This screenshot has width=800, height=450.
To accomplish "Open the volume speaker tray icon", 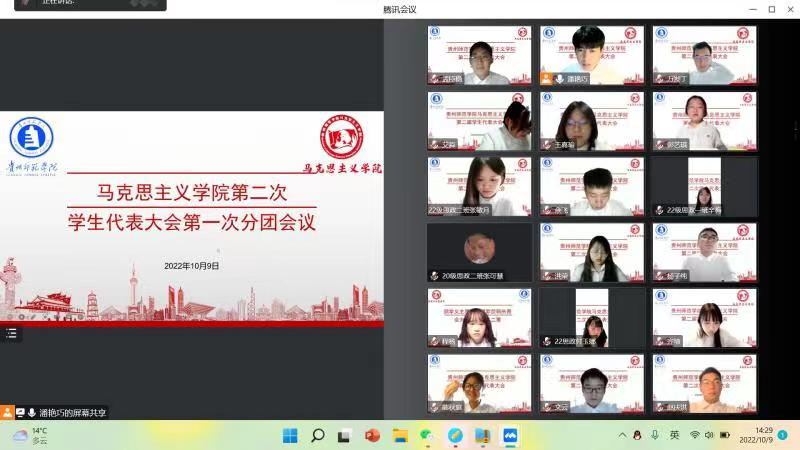I will click(709, 435).
